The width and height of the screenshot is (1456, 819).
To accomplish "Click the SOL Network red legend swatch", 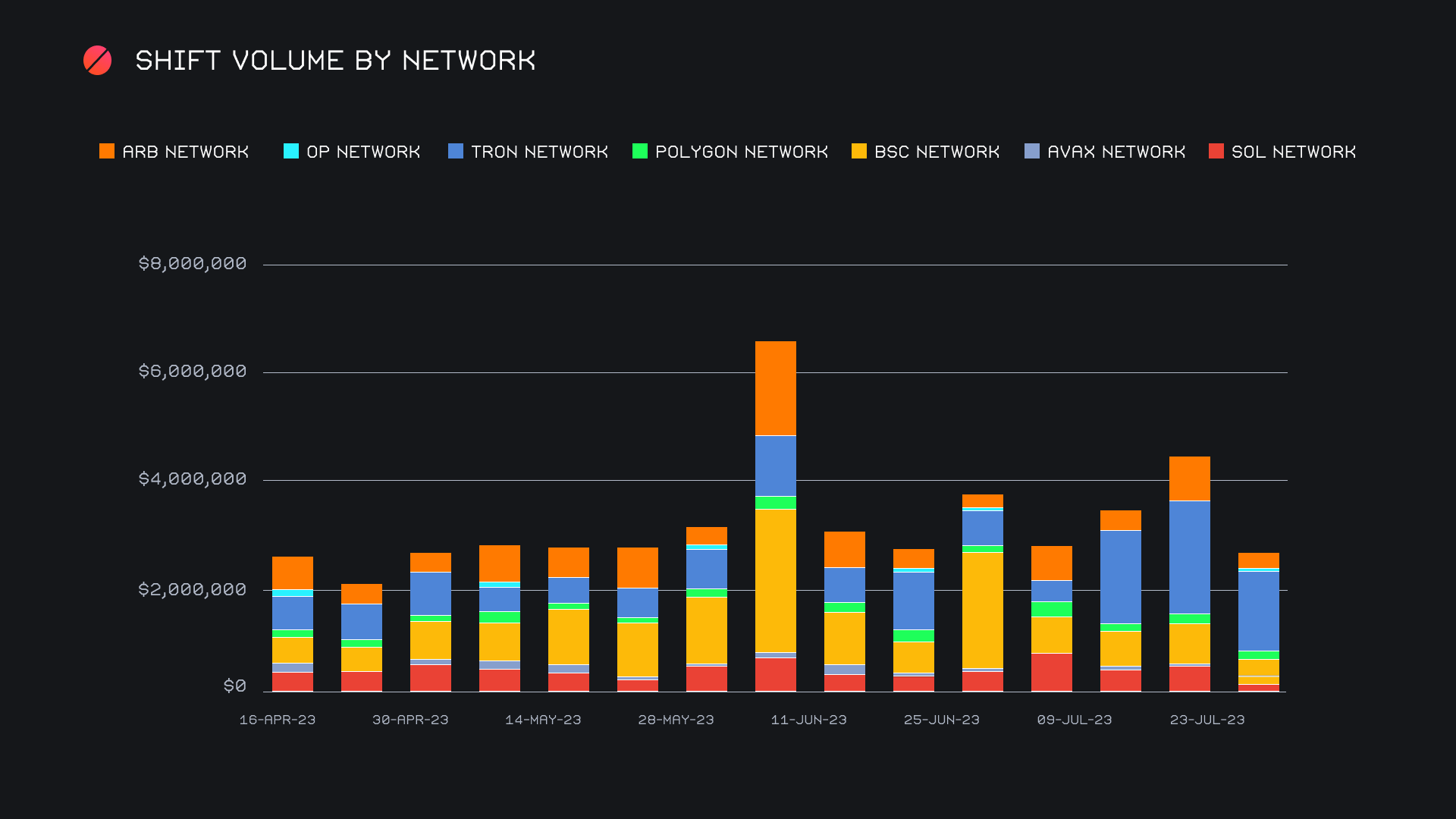I will 1216,151.
